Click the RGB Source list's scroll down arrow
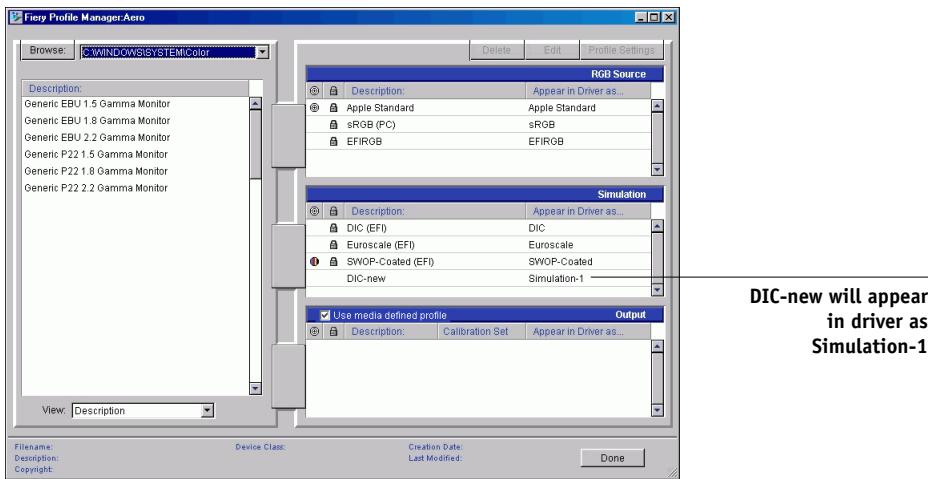This screenshot has width=931, height=479. pyautogui.click(x=657, y=169)
